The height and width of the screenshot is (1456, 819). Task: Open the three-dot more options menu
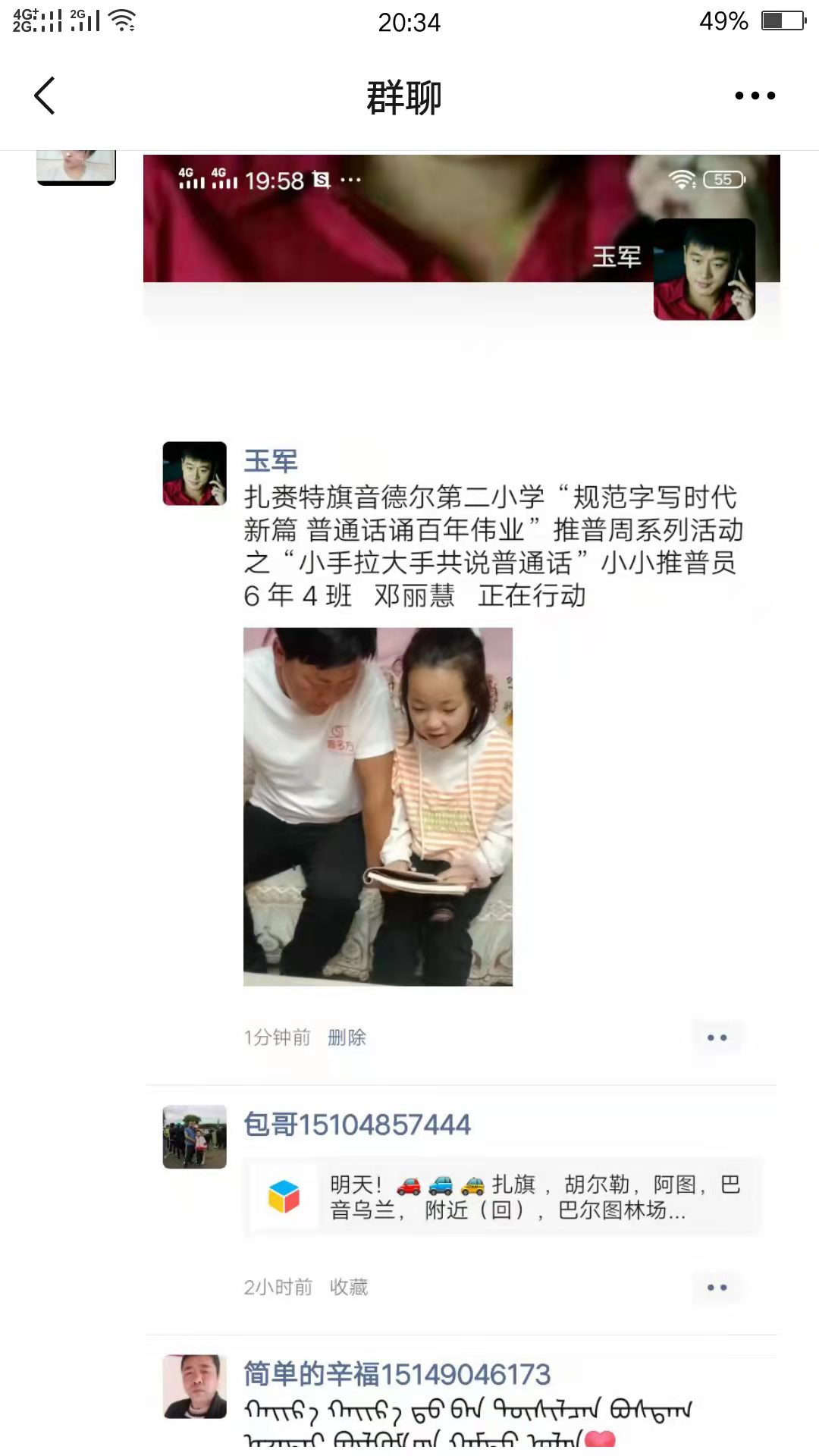755,96
